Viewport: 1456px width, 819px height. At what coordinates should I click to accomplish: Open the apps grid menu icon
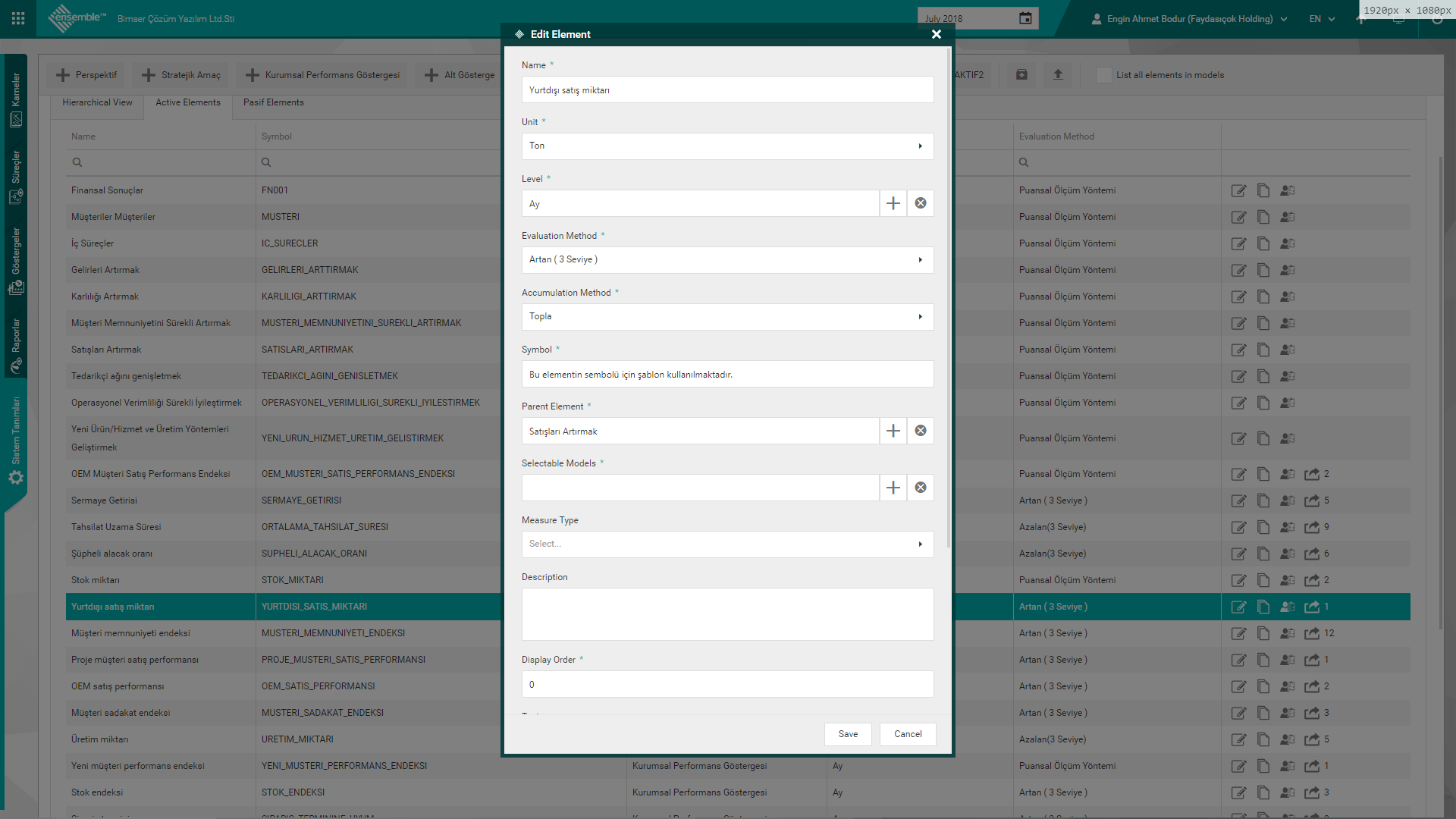coord(18,18)
